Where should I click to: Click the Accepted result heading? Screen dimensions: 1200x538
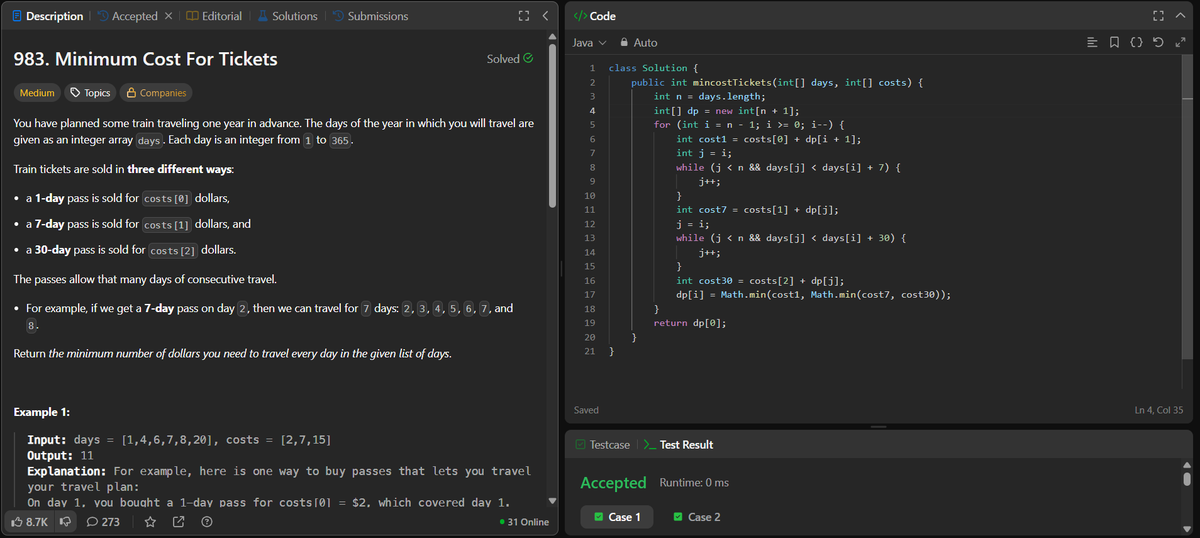613,483
